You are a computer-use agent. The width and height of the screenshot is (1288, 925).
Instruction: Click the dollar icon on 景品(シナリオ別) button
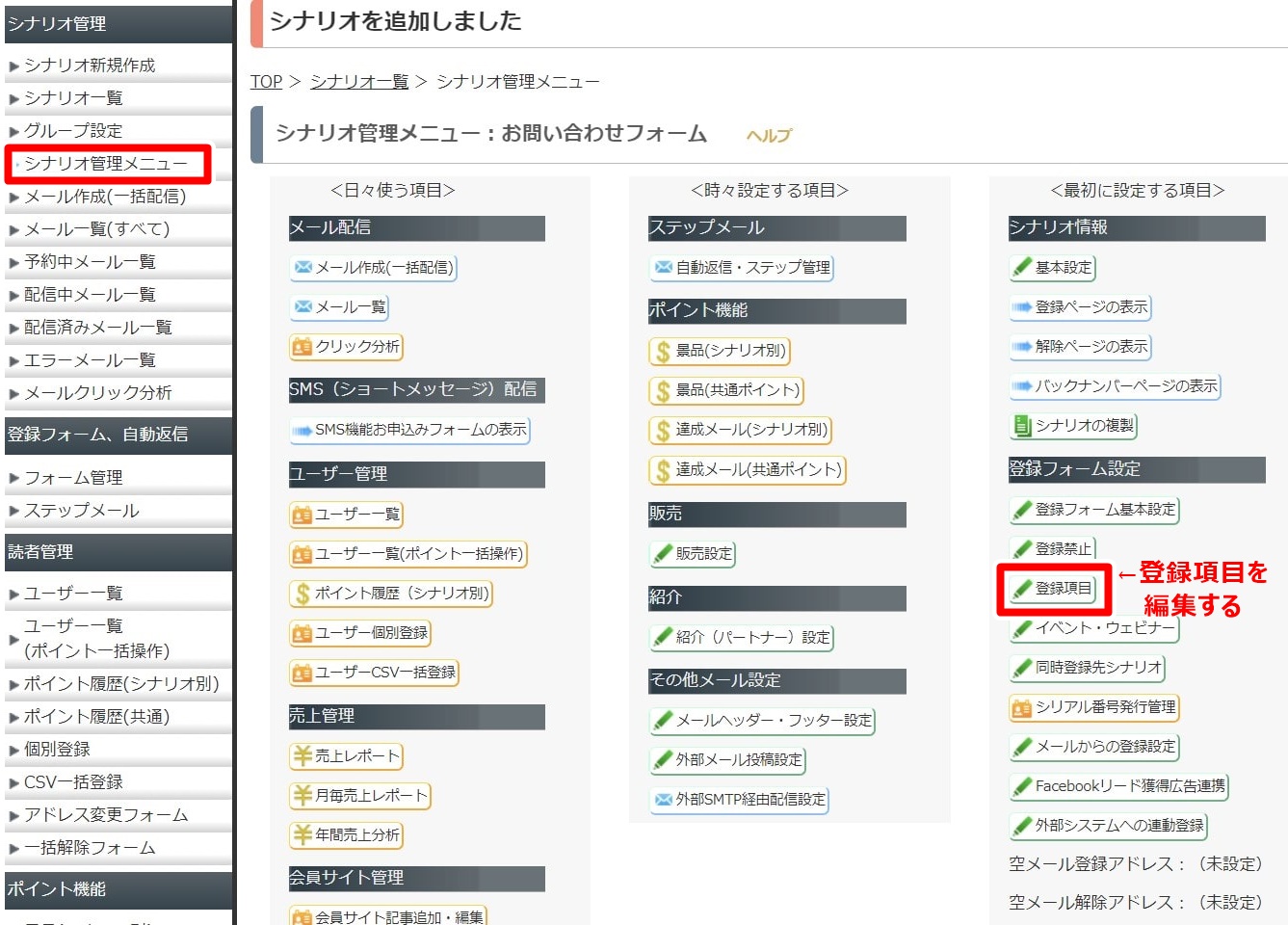[663, 351]
